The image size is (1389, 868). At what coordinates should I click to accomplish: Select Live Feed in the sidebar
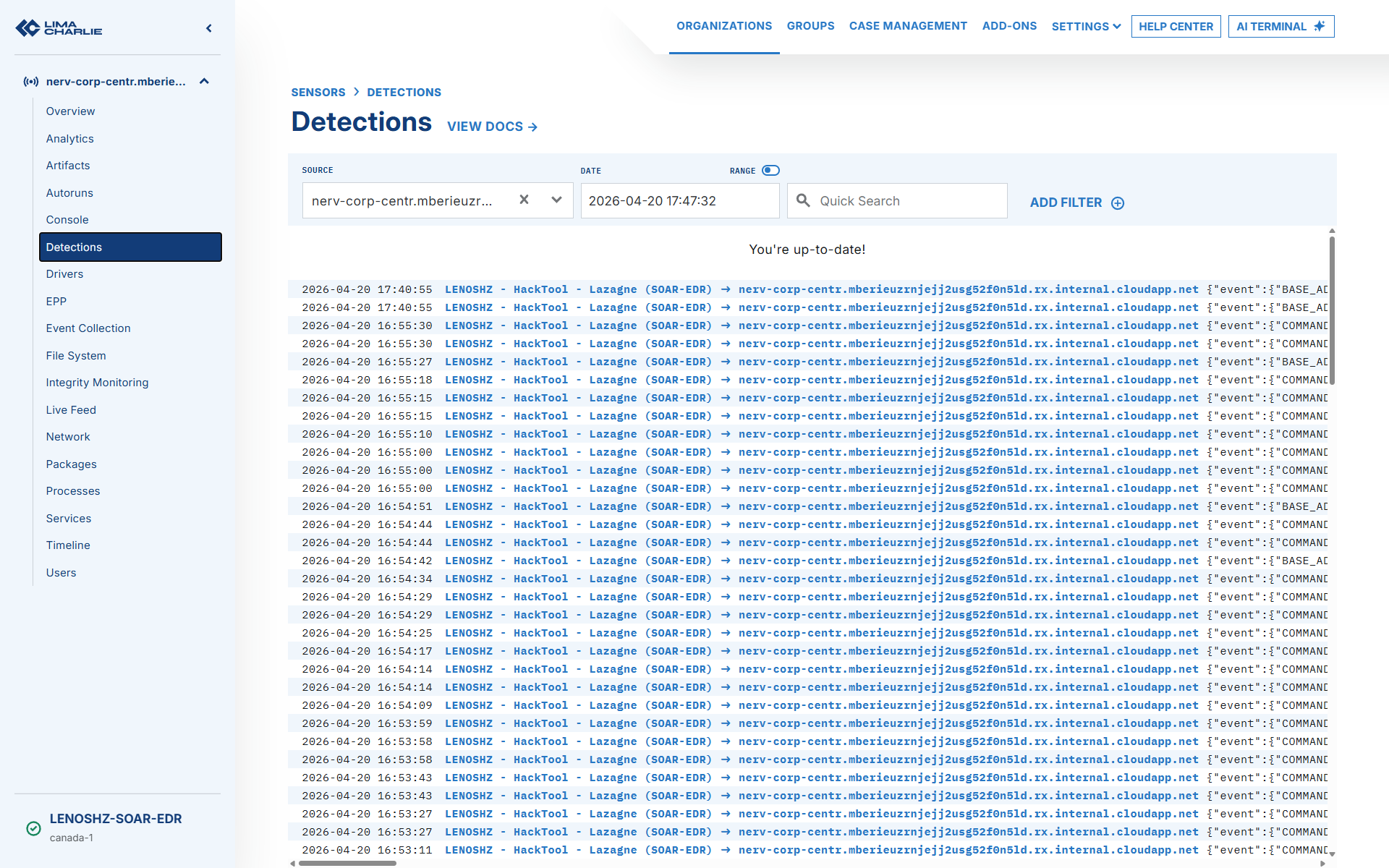click(71, 410)
